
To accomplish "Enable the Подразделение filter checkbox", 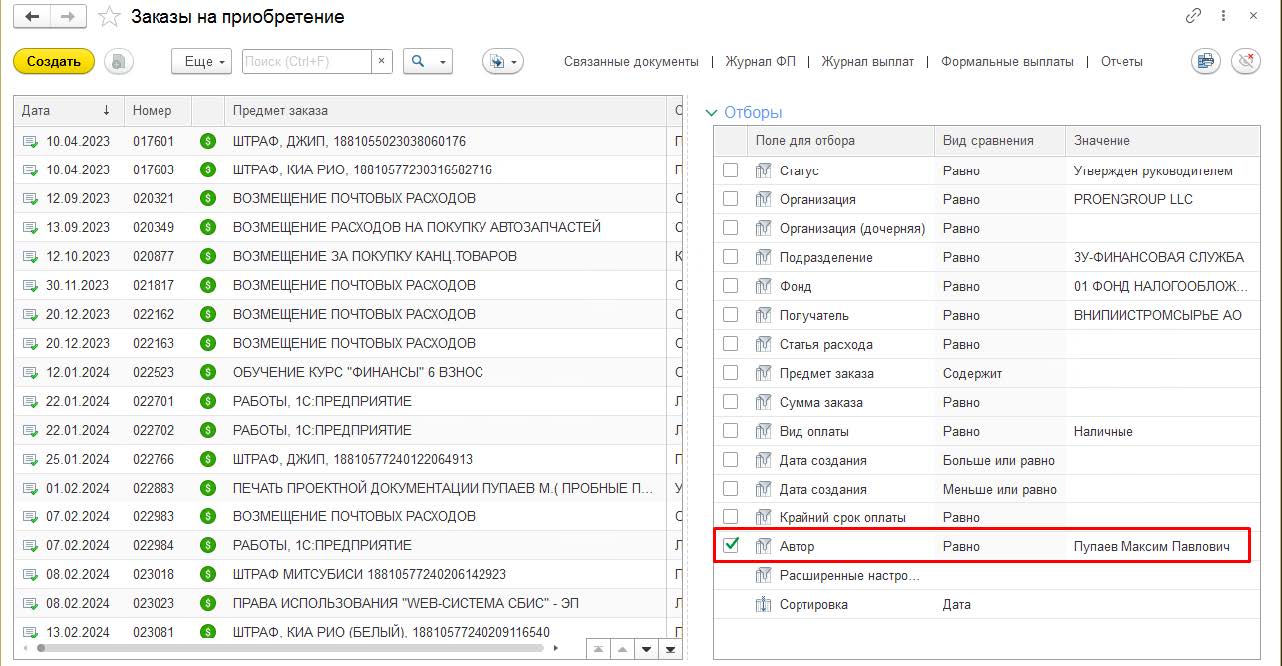I will tap(731, 257).
